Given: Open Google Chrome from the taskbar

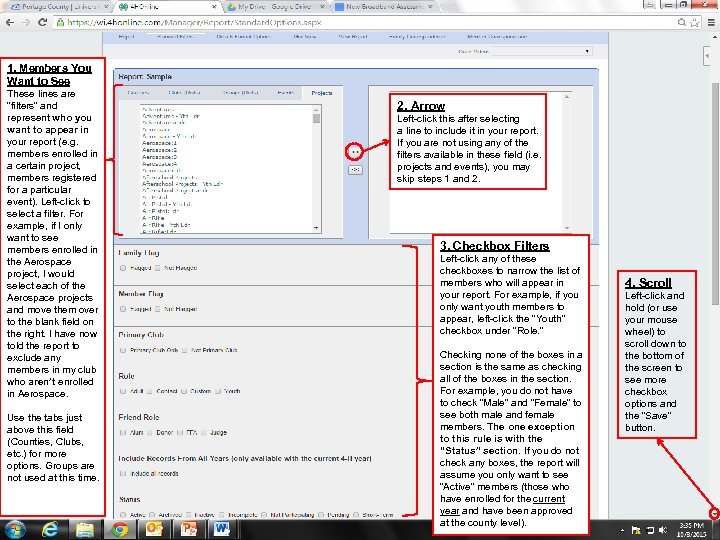Looking at the screenshot, I should pyautogui.click(x=119, y=530).
